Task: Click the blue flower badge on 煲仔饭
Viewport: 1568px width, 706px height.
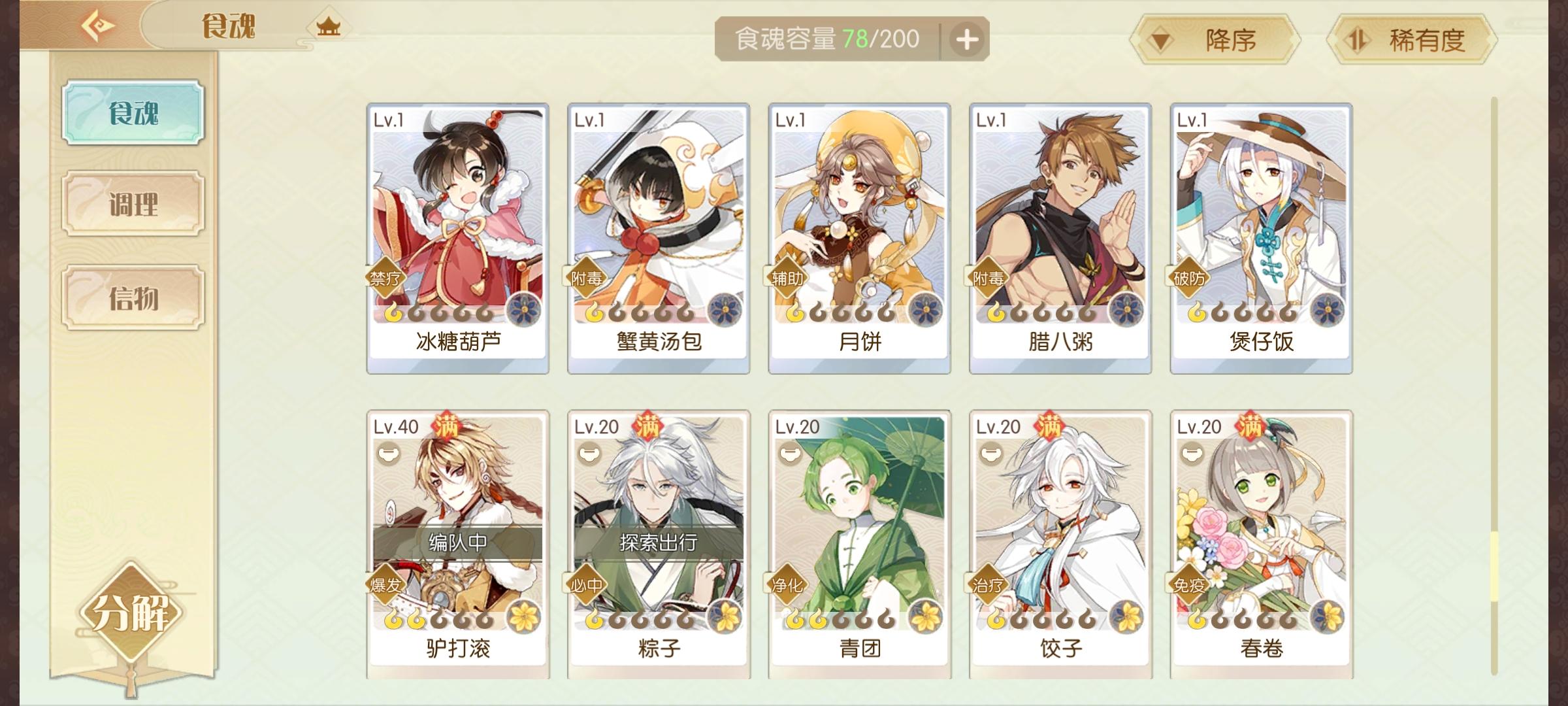Action: 1327,310
